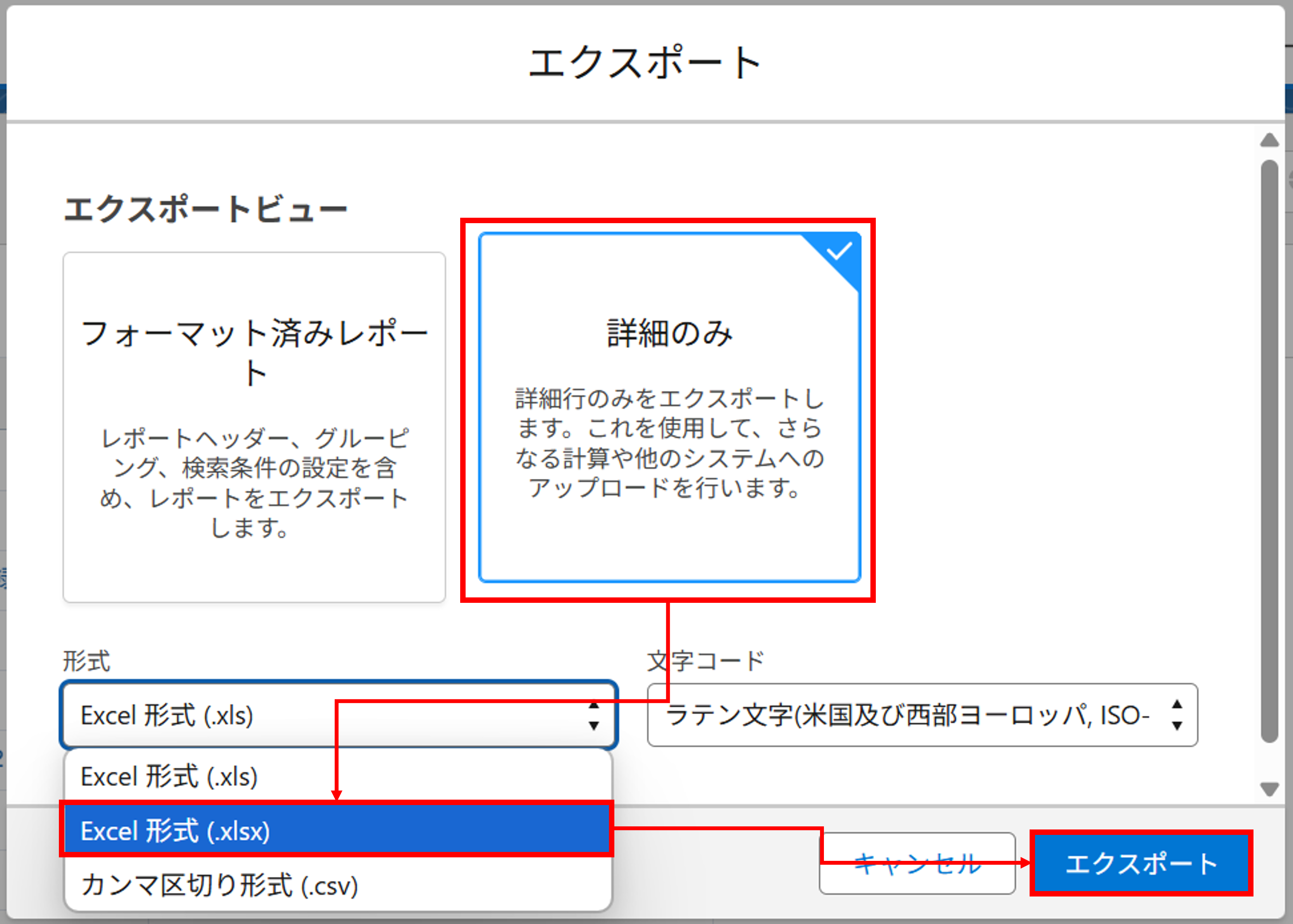Click the up stepper arrow on 形式 dropdown

click(x=594, y=705)
